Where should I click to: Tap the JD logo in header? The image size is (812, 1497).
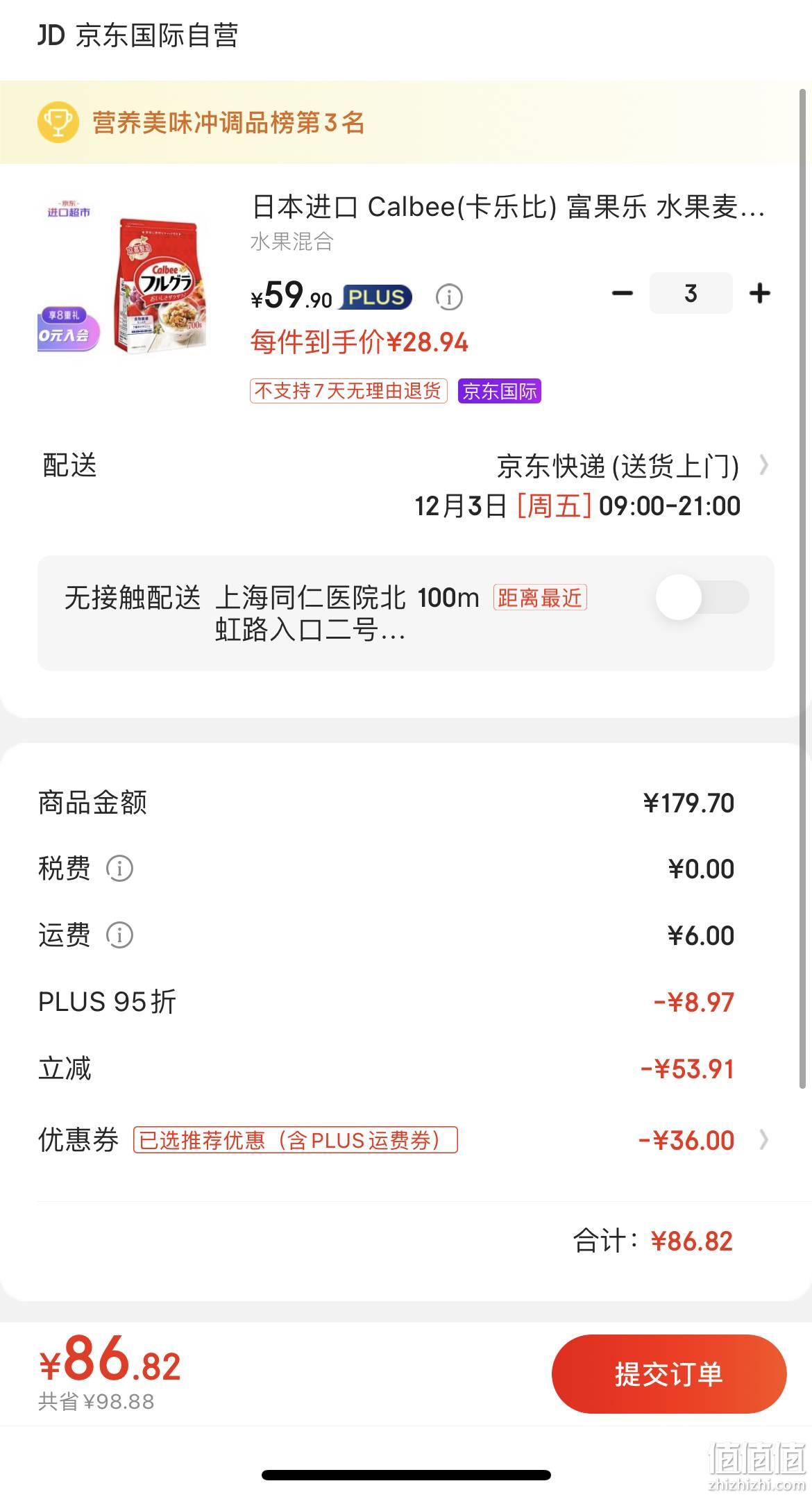click(51, 35)
